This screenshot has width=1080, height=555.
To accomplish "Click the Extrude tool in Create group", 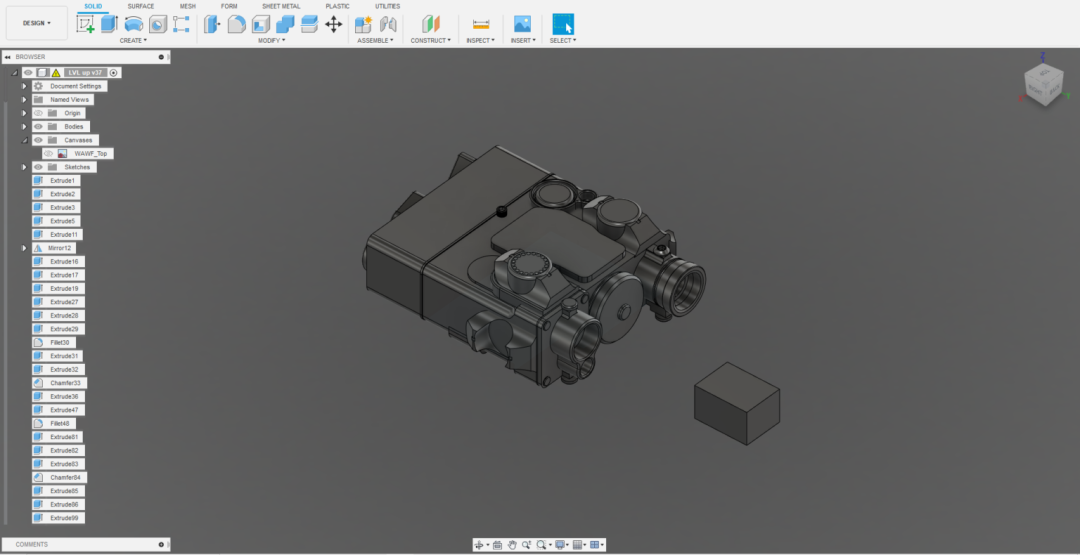I will (x=110, y=24).
